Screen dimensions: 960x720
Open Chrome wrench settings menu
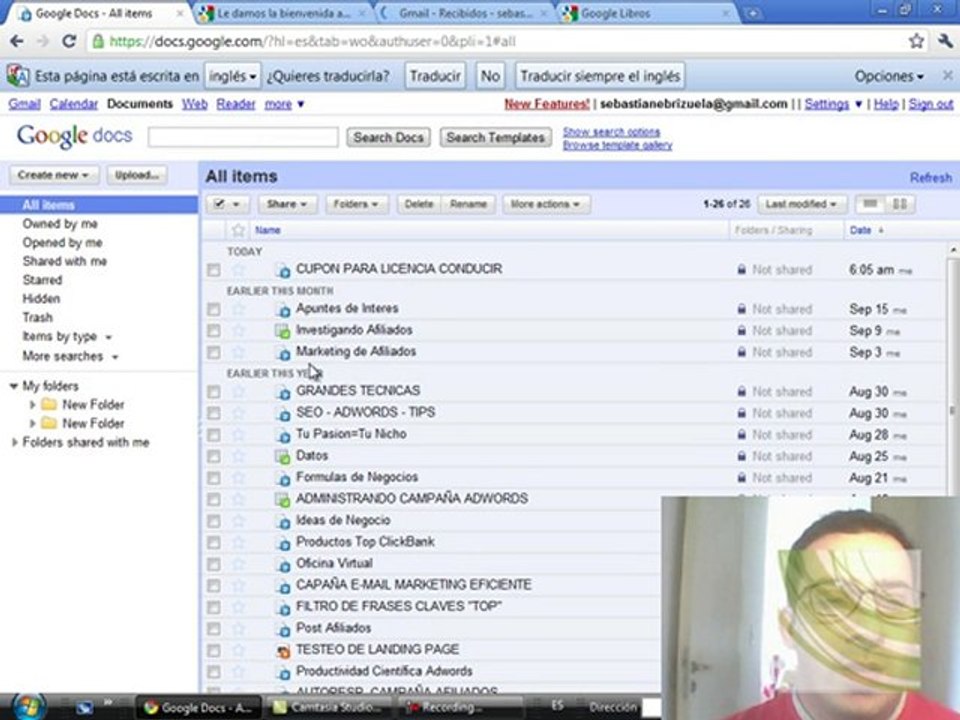(x=945, y=41)
